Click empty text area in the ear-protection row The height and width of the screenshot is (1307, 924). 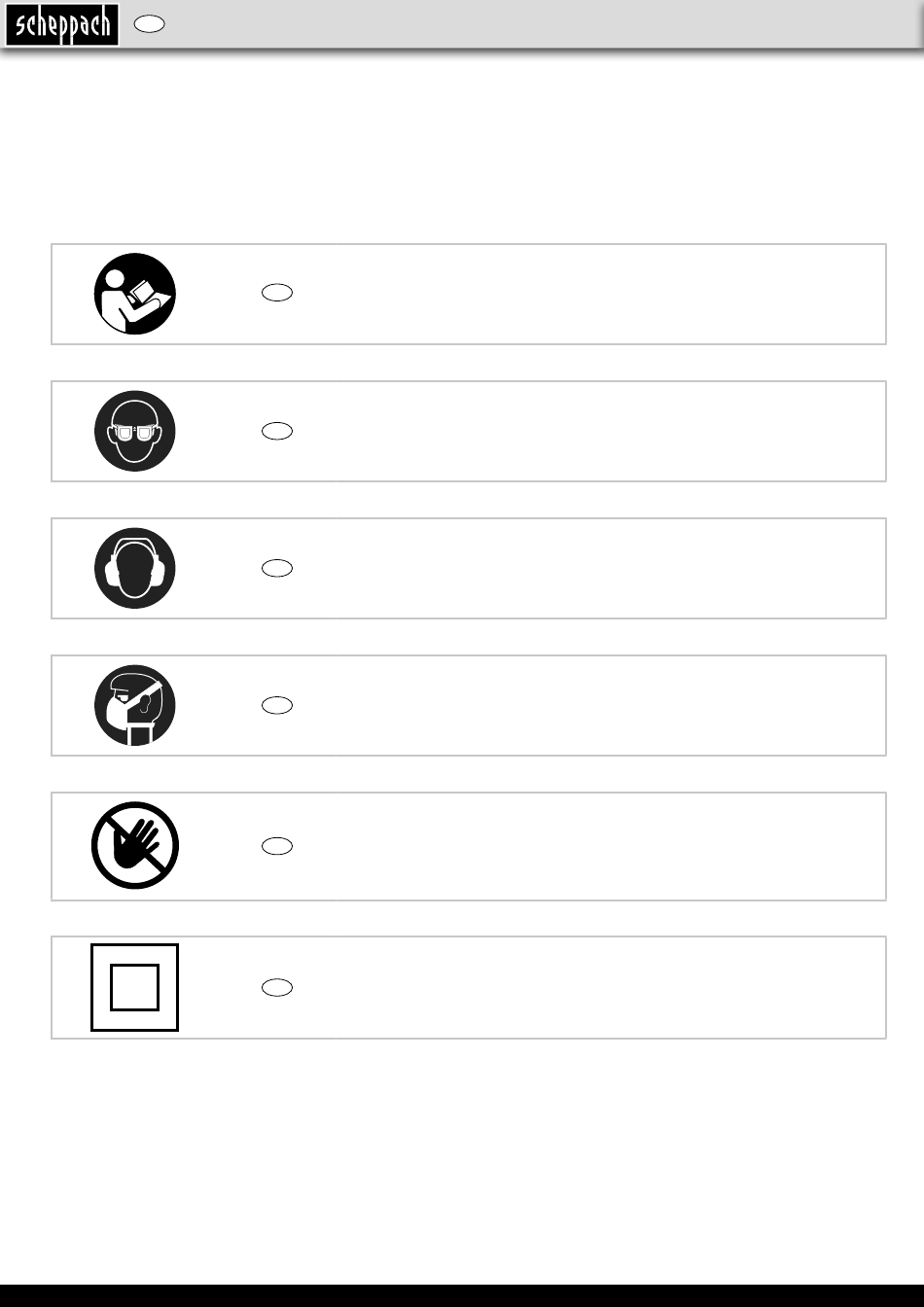tap(584, 568)
